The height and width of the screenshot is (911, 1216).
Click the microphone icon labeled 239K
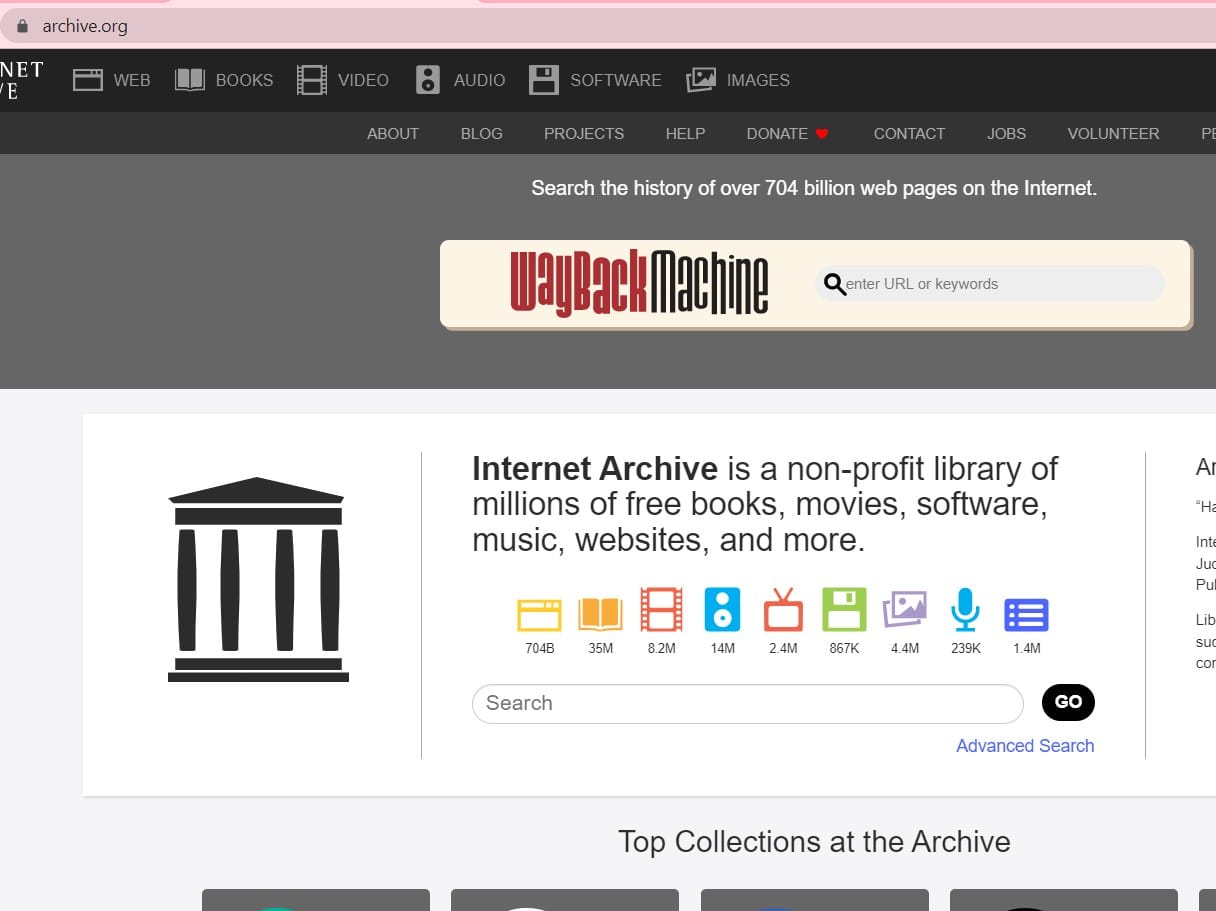965,610
